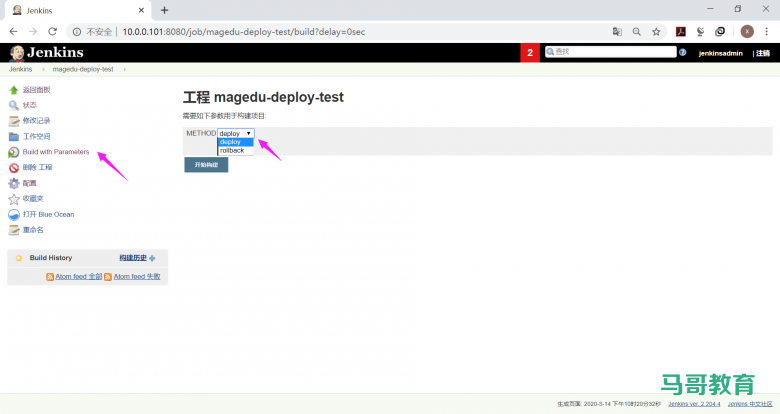Image resolution: width=780 pixels, height=414 pixels.
Task: Select deploy option in METHOD list
Action: pos(236,142)
